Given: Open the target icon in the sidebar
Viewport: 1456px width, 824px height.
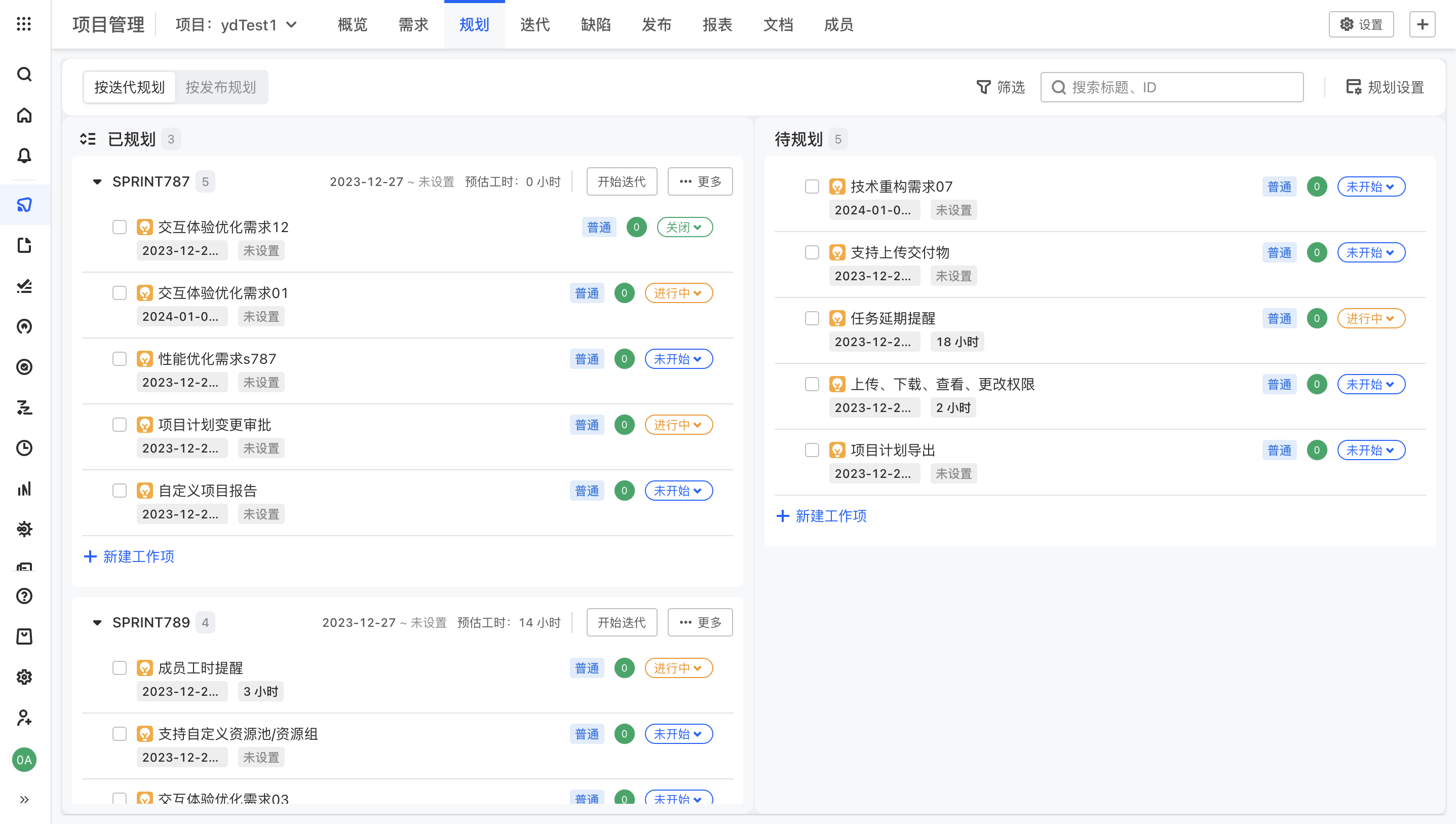Looking at the screenshot, I should 24,367.
